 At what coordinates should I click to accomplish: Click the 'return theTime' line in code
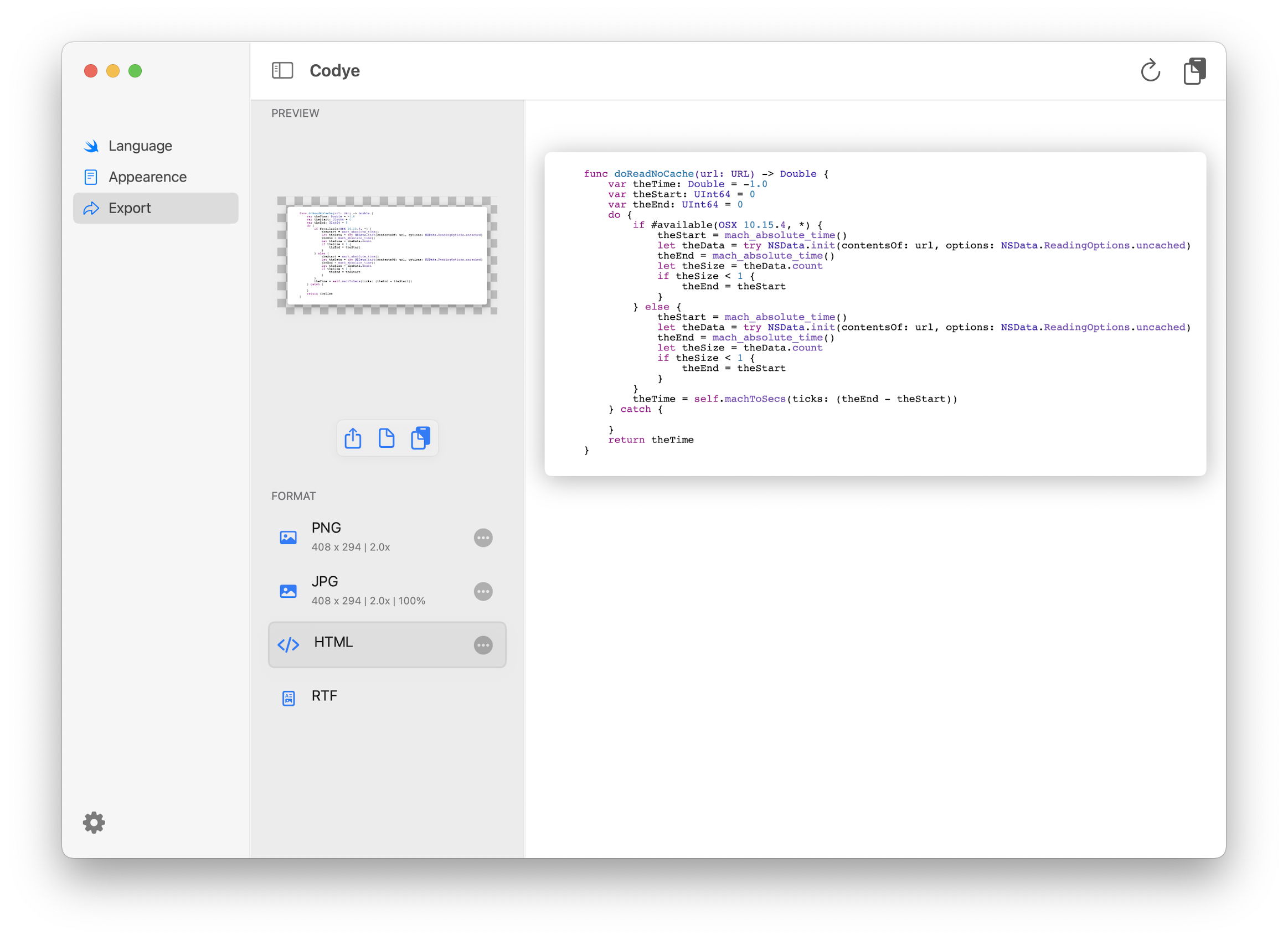click(x=651, y=440)
